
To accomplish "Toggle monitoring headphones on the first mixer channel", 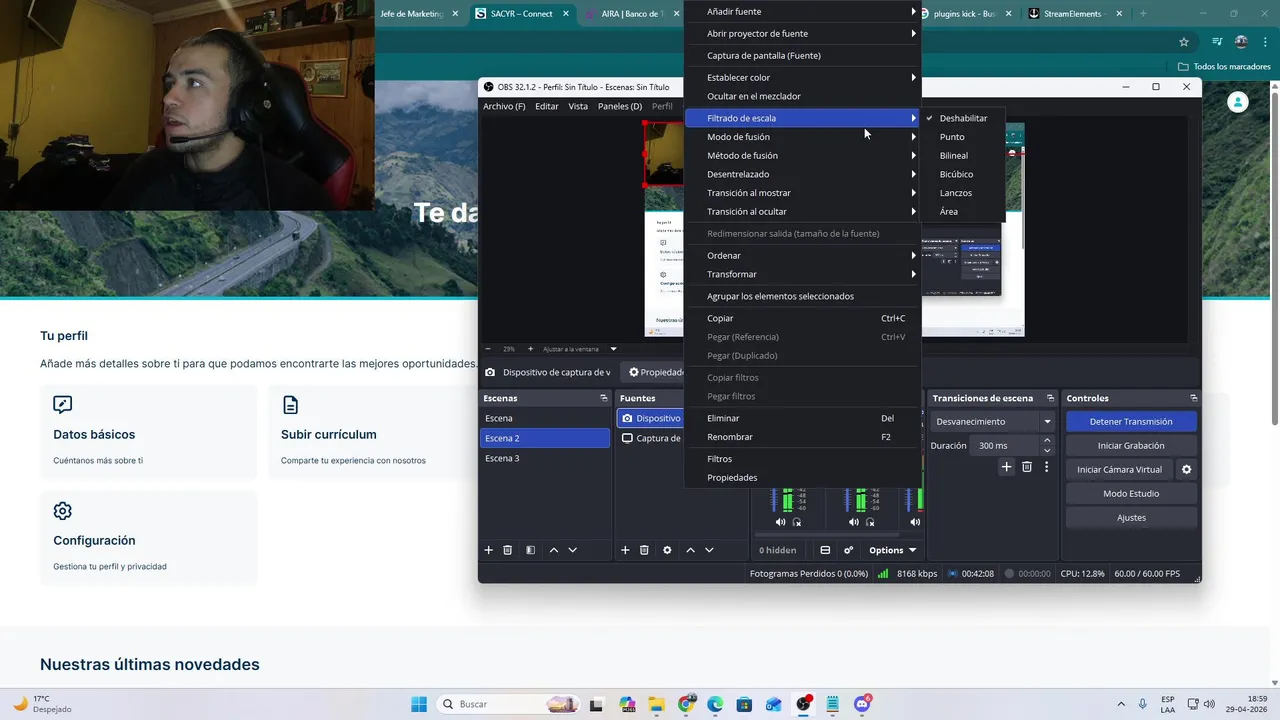I will coord(797,522).
